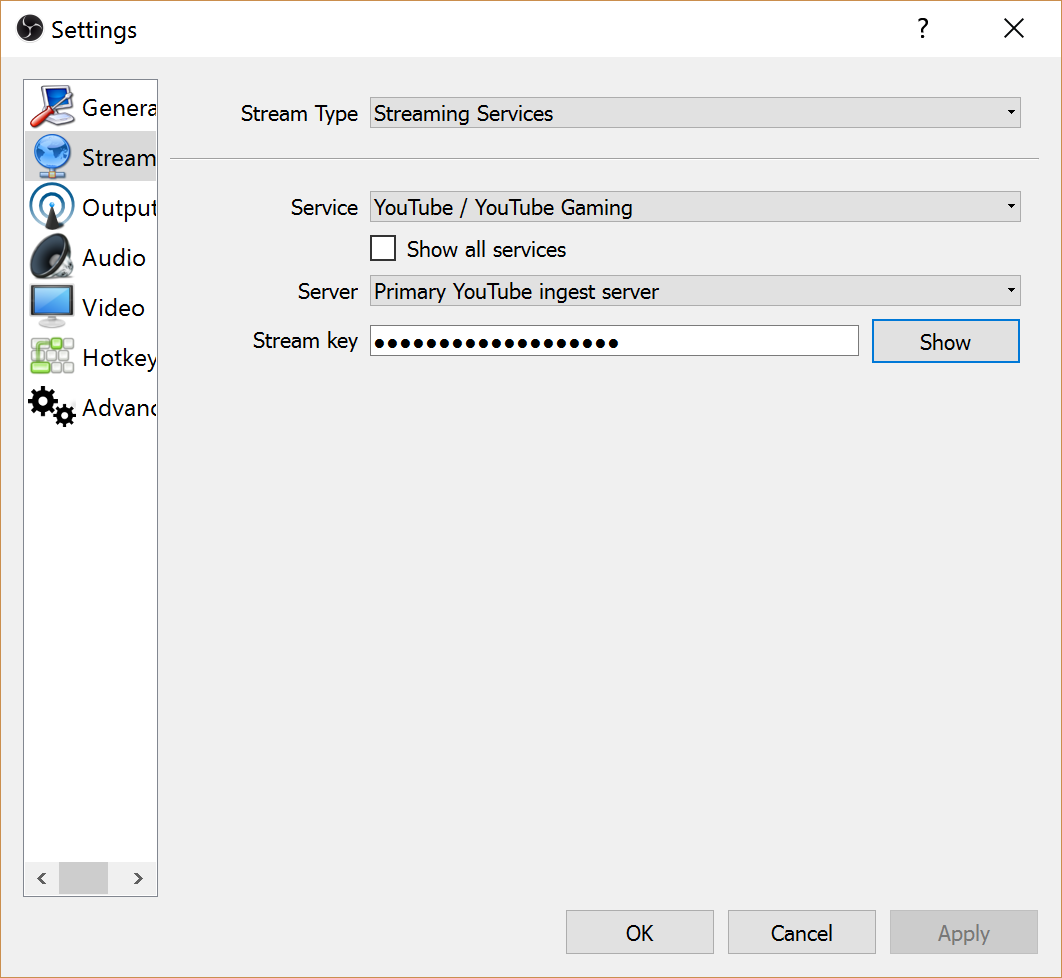This screenshot has height=978, width=1062.
Task: Select the Stream globe icon
Action: (52, 157)
